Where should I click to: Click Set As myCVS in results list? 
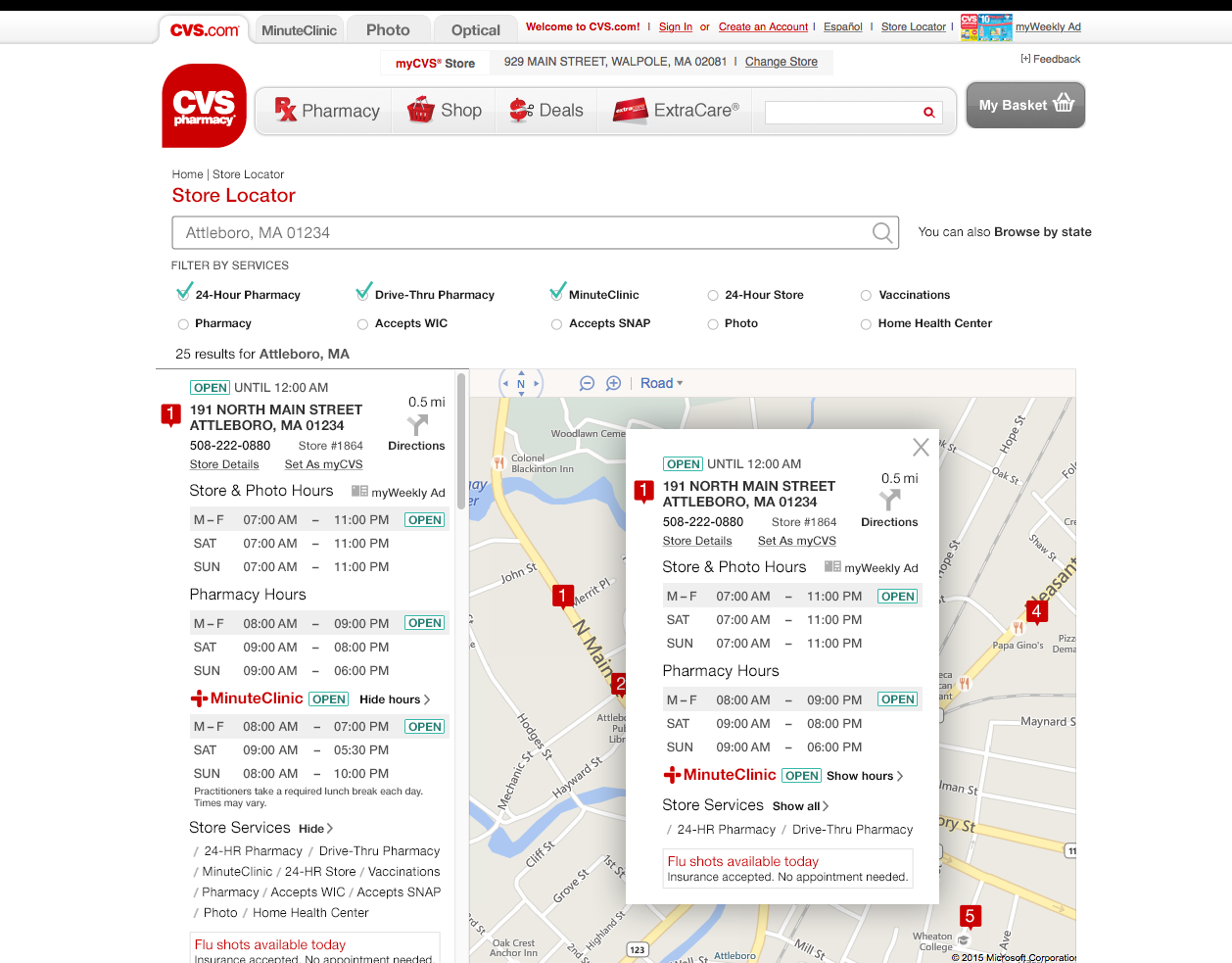pyautogui.click(x=323, y=464)
